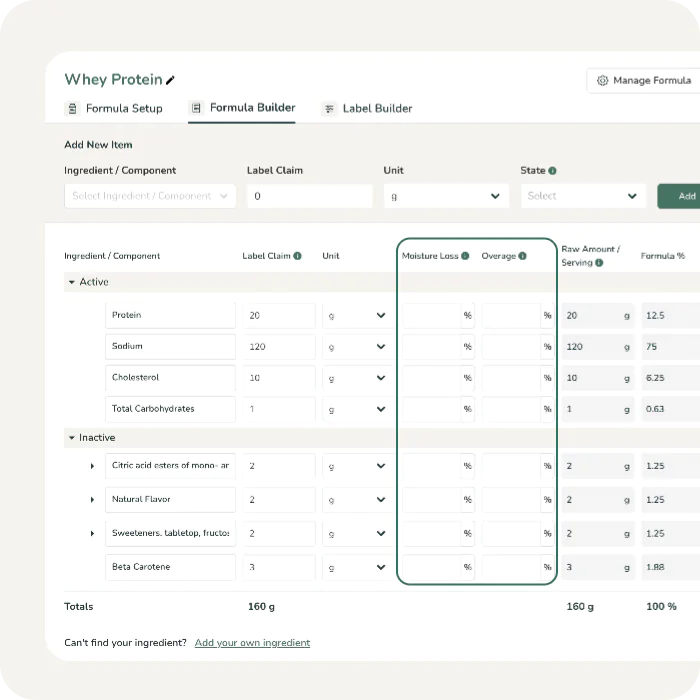Open the Select Ingredient / Component dropdown
The width and height of the screenshot is (700, 700).
coord(150,196)
